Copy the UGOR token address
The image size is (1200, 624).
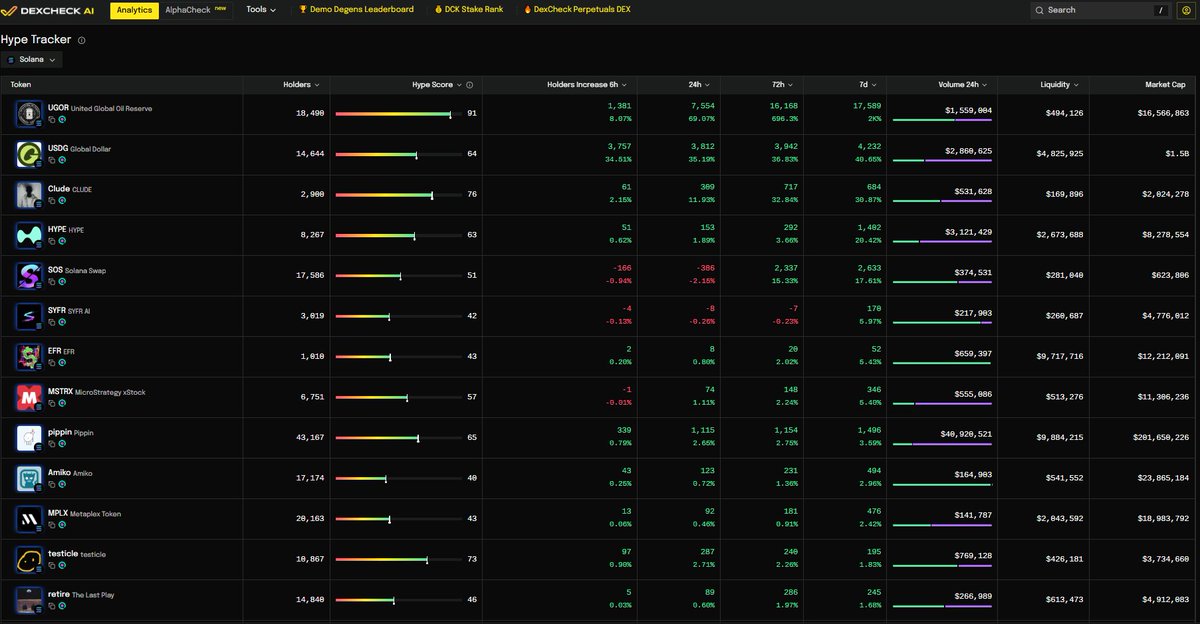tap(52, 118)
